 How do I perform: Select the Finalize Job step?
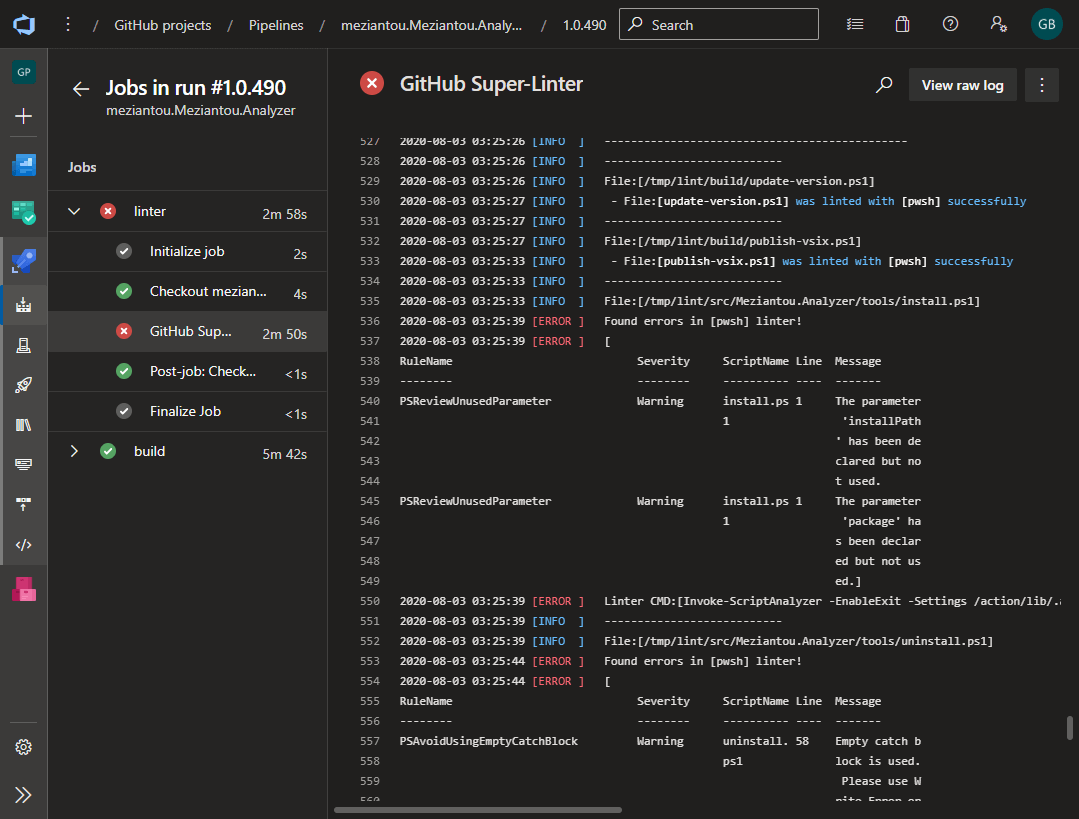tap(185, 412)
